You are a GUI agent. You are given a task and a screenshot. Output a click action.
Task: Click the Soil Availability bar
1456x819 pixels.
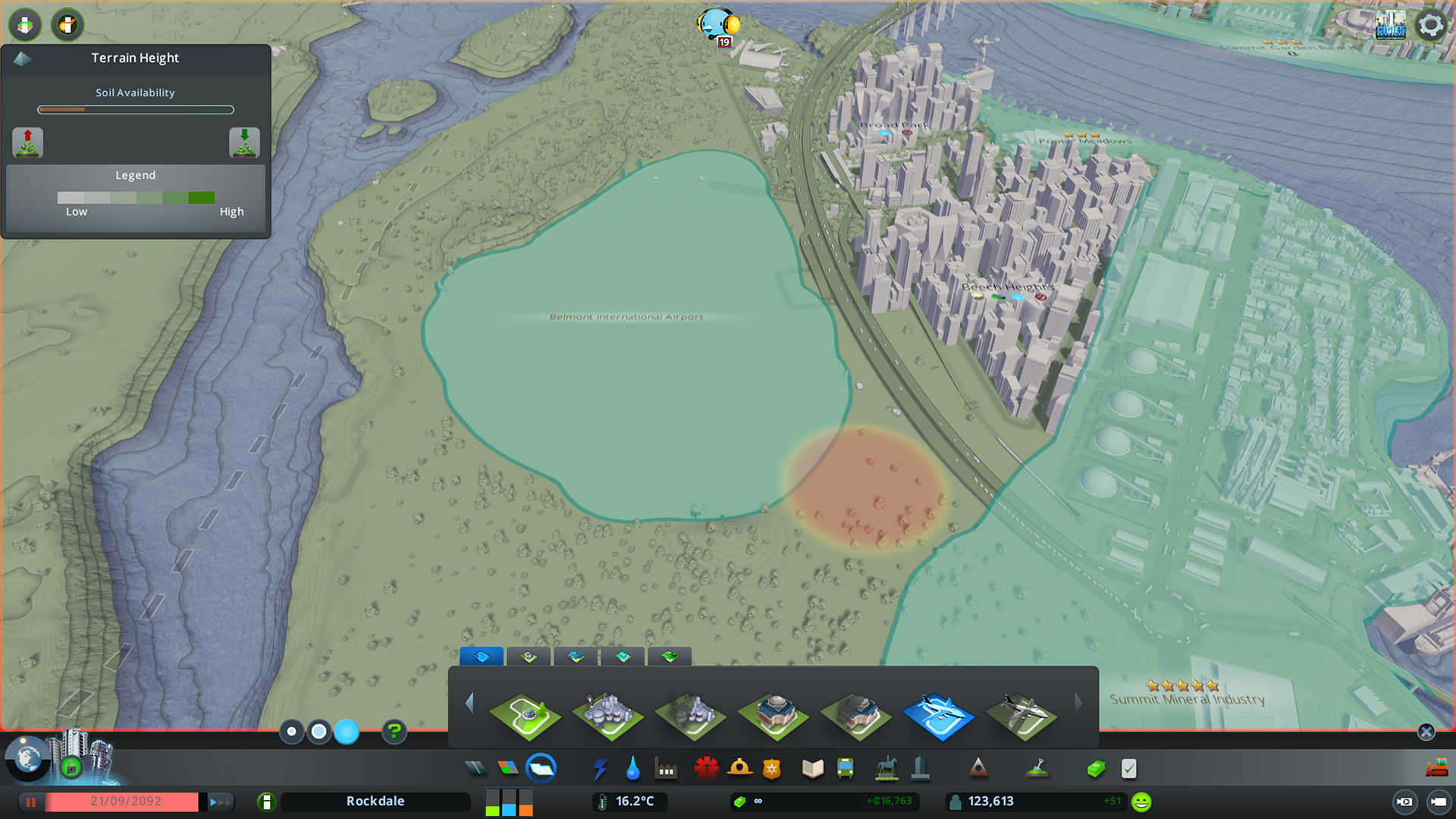coord(136,110)
